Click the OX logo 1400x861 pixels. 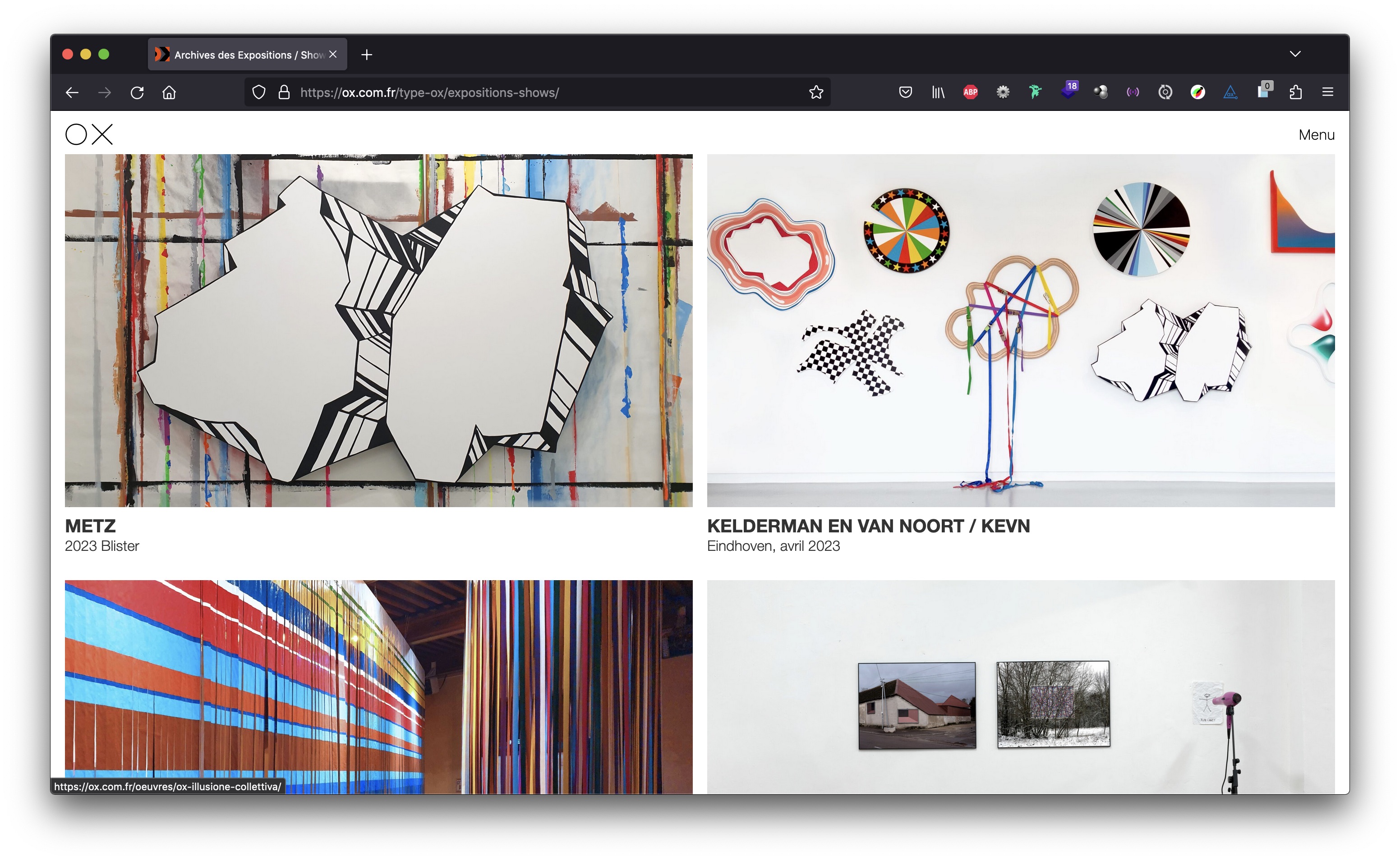[x=89, y=134]
